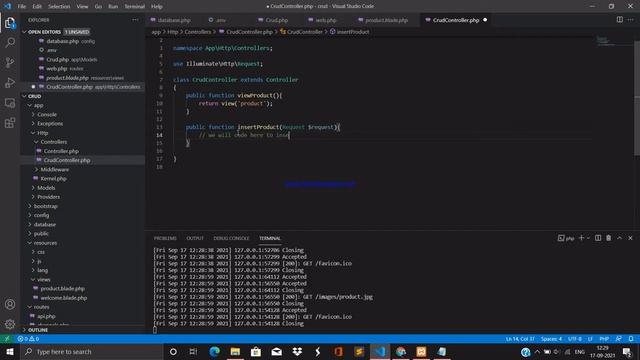Click the remote window status bar icon
The width and height of the screenshot is (640, 360).
tap(7, 339)
